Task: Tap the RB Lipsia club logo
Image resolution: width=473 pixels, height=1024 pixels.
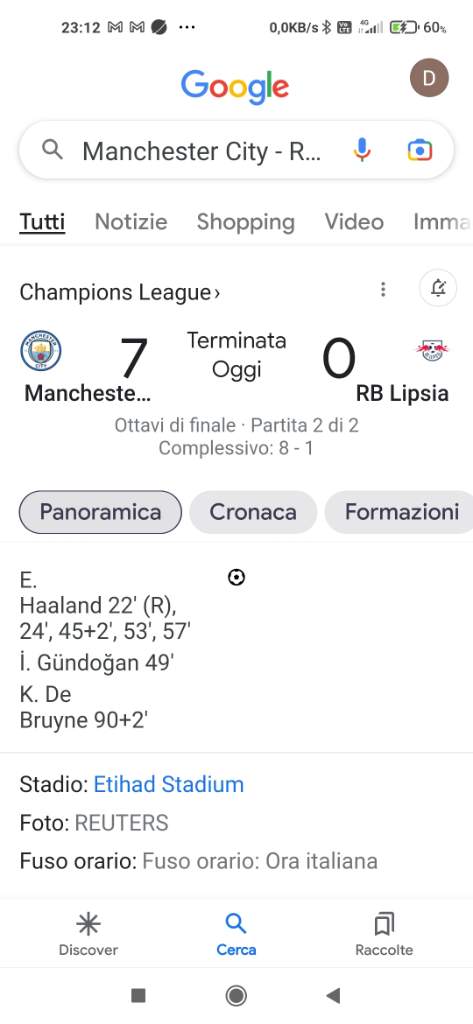Action: [x=432, y=351]
